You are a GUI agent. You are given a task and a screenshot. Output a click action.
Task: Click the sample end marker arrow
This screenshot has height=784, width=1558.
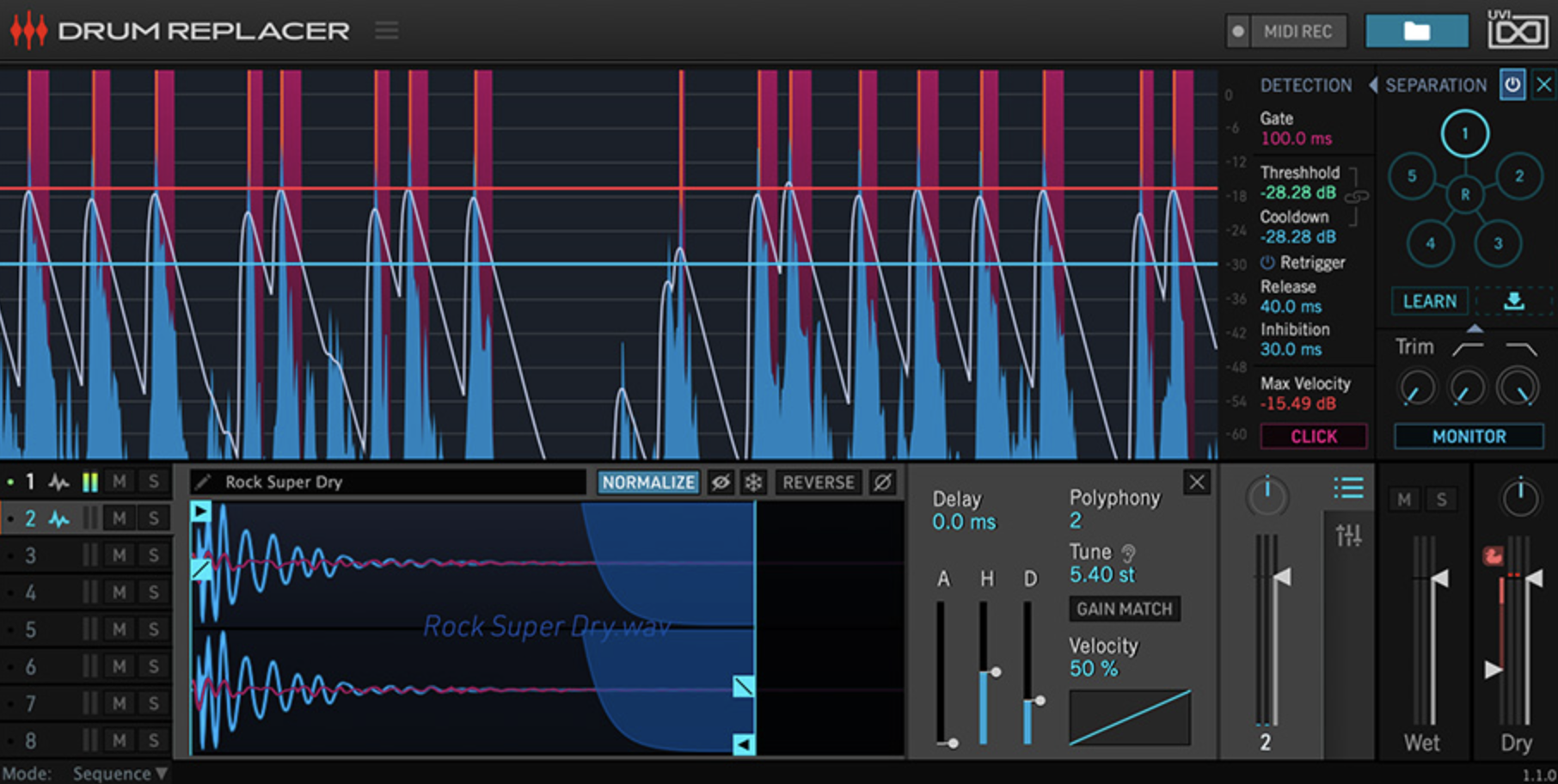tap(744, 744)
